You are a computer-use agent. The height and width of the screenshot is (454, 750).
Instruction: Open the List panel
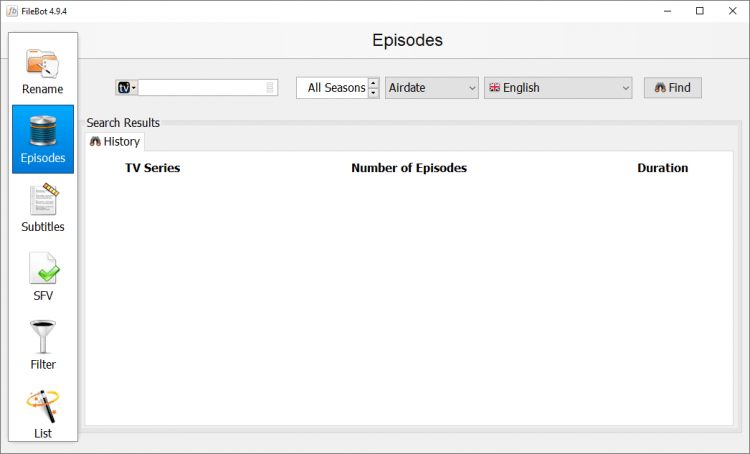pos(42,414)
